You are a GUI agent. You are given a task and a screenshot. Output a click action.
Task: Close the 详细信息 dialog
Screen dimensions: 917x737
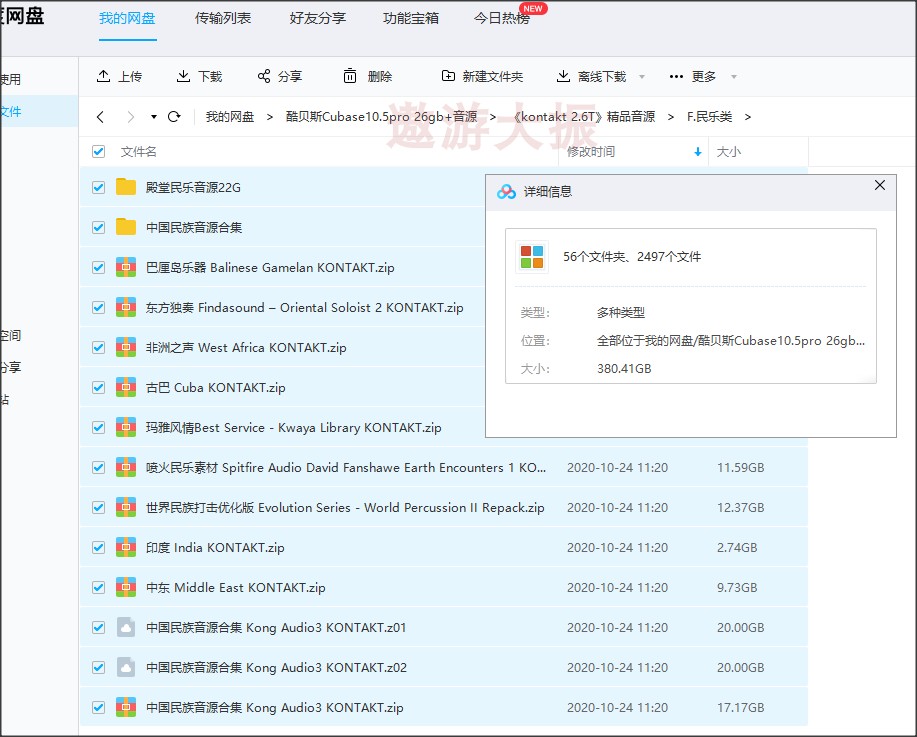[880, 186]
